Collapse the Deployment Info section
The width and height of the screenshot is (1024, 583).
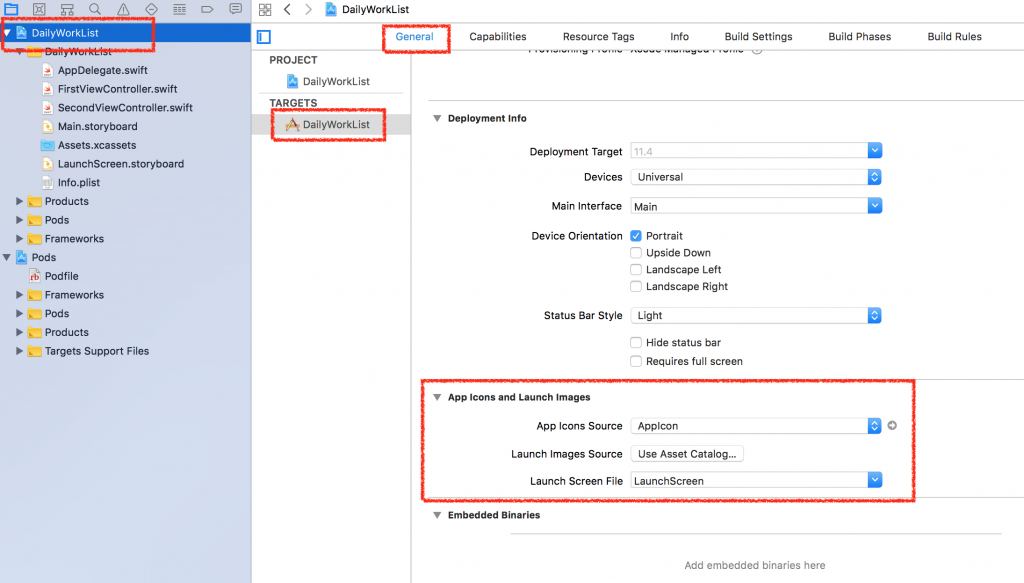click(437, 118)
